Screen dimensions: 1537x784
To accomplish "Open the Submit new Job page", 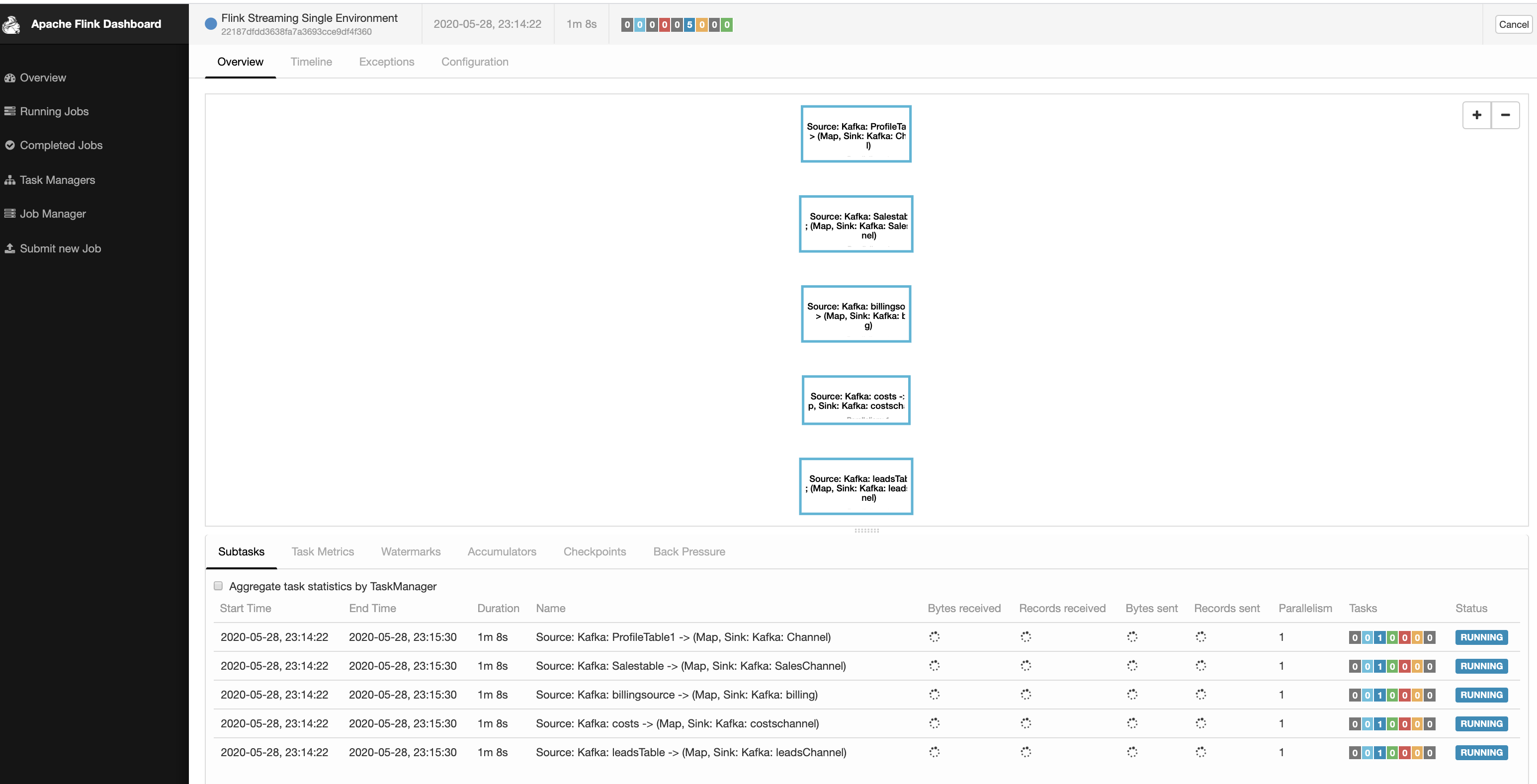I will [x=60, y=248].
